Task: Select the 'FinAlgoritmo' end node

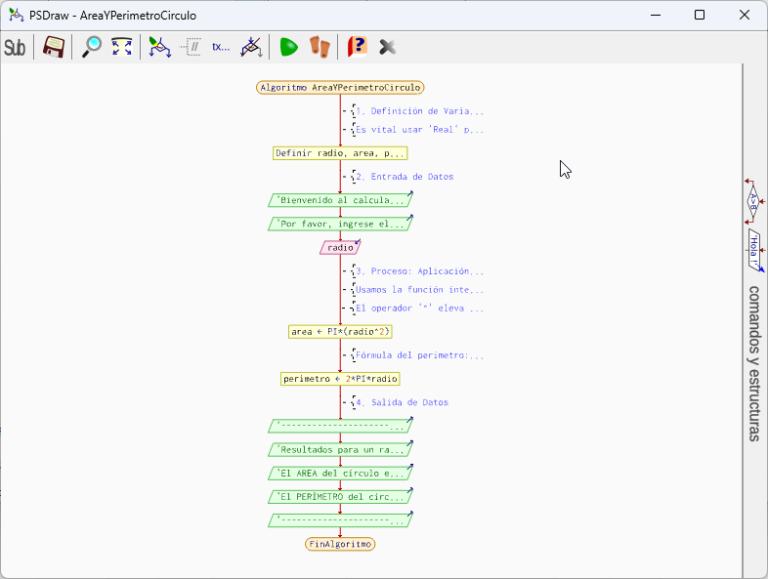Action: tap(340, 544)
